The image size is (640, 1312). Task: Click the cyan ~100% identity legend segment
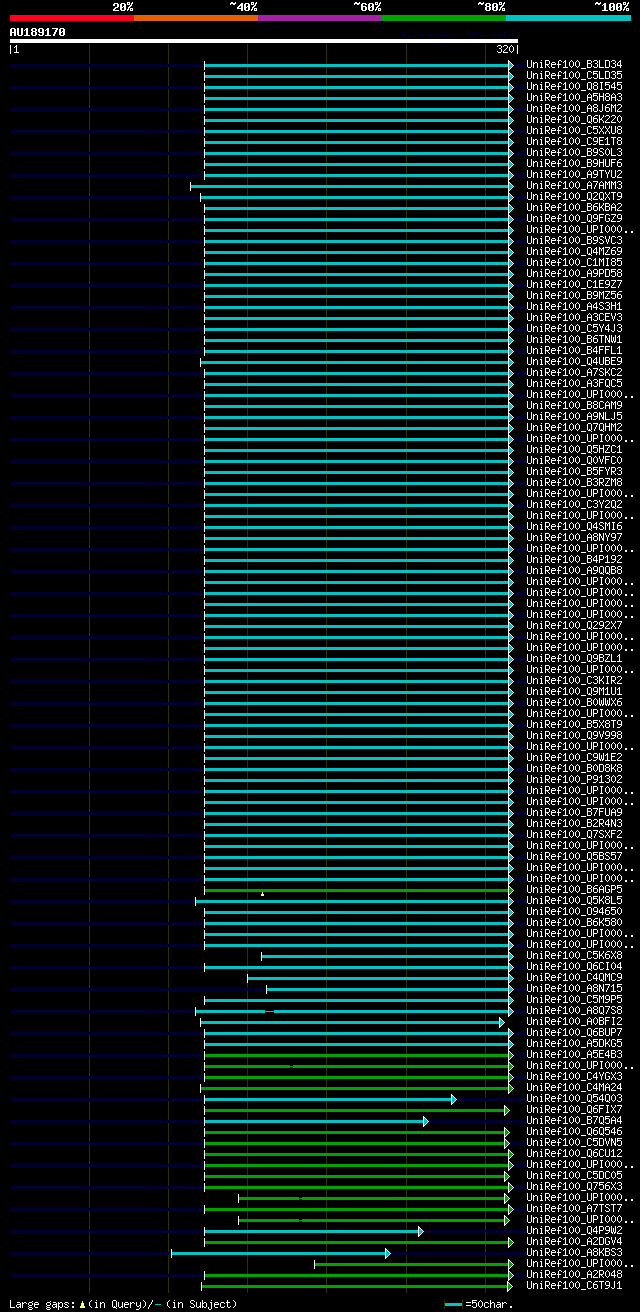(567, 18)
